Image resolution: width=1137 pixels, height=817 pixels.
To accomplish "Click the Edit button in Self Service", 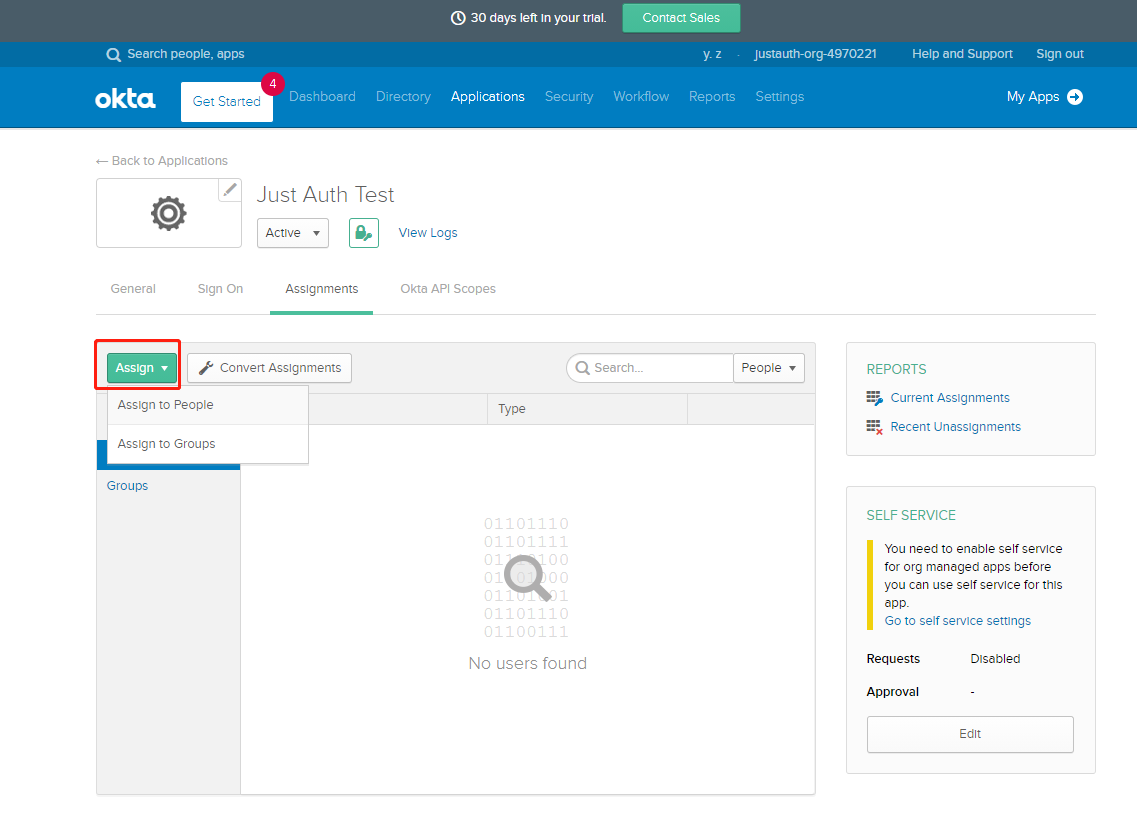I will (x=970, y=734).
